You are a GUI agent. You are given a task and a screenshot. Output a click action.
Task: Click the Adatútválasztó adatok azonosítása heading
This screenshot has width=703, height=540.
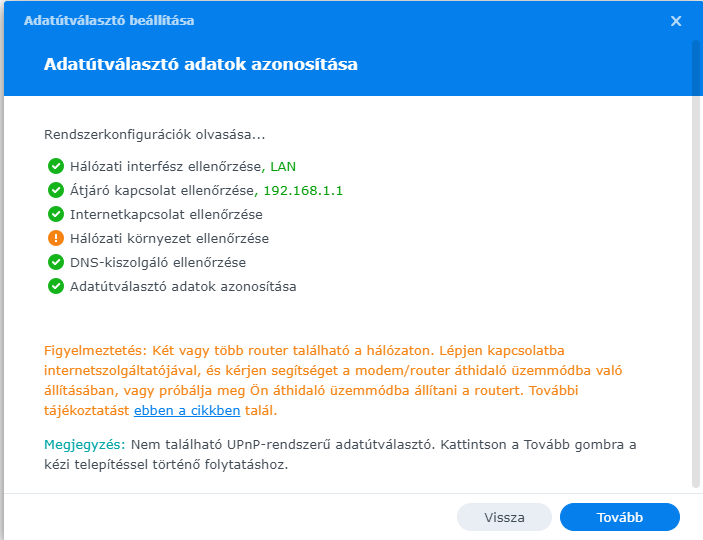pyautogui.click(x=201, y=64)
